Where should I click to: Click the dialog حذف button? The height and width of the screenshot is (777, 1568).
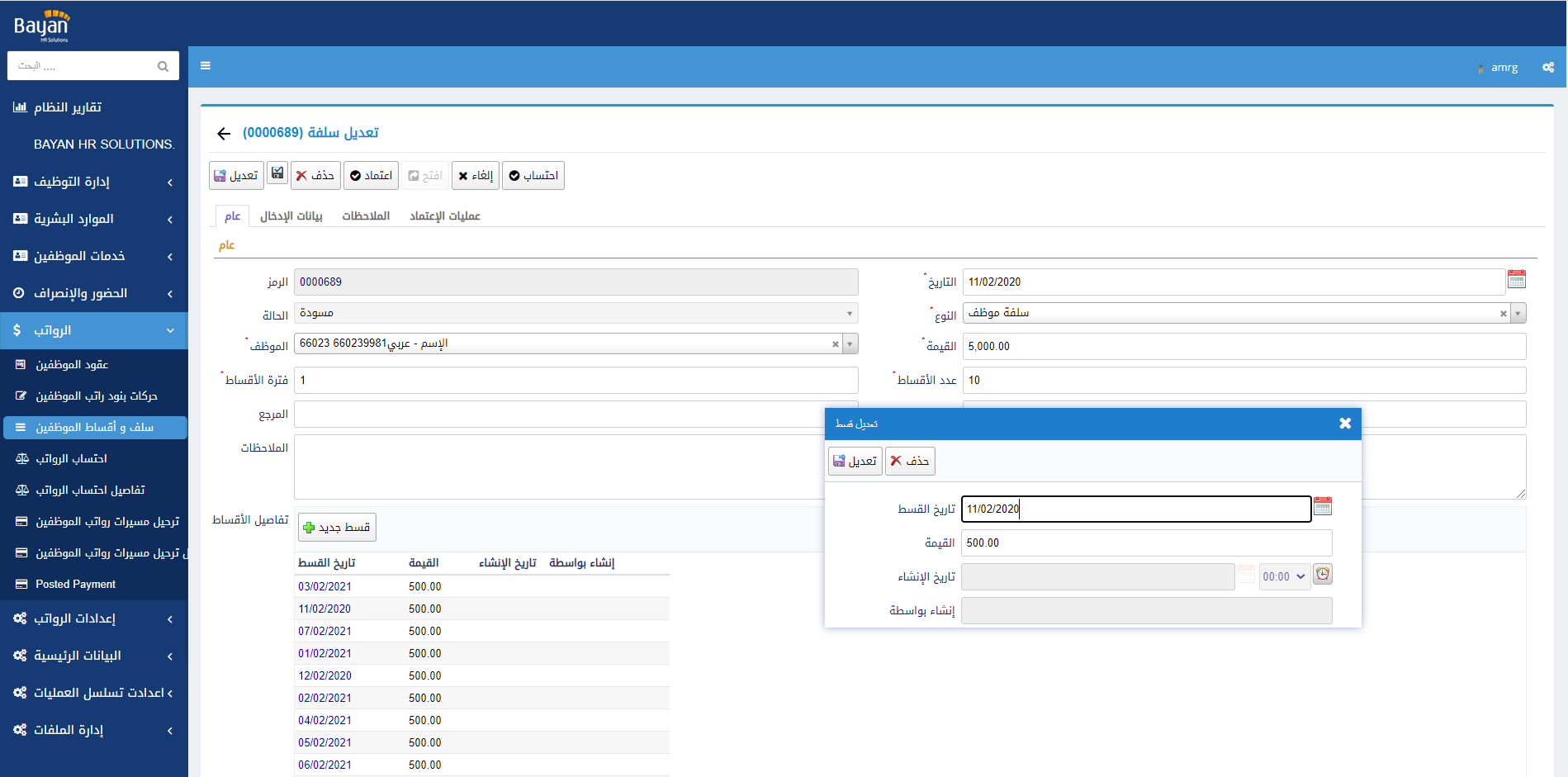(910, 461)
